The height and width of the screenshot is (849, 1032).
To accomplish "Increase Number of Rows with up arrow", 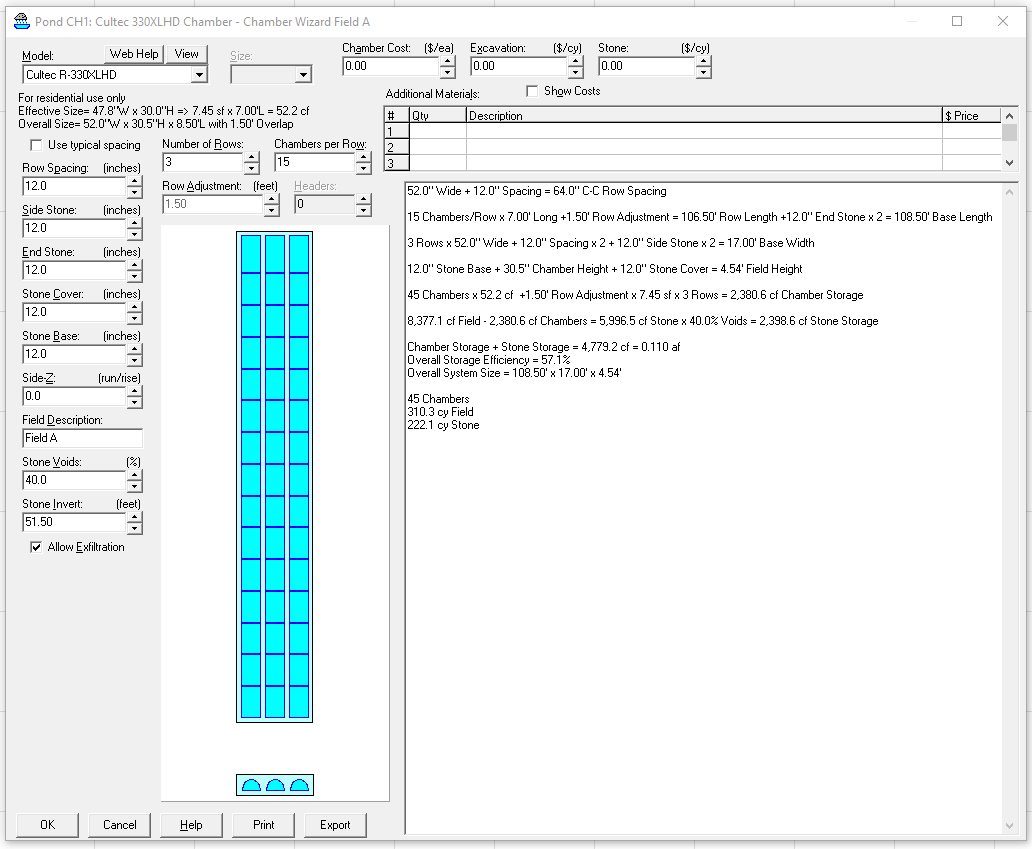I will pos(251,157).
